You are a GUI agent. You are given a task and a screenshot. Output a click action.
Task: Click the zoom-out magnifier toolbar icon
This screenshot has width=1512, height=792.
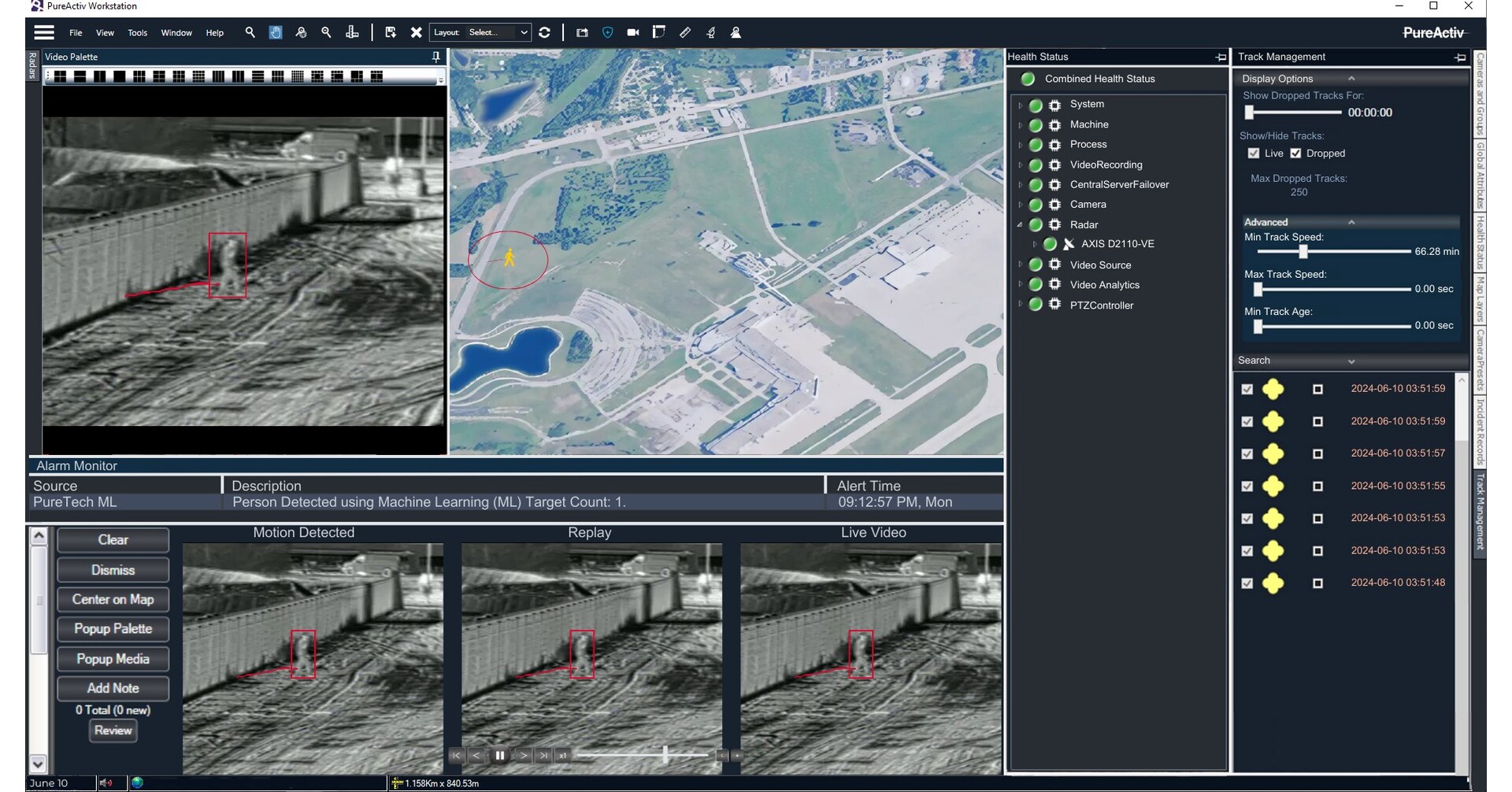326,32
